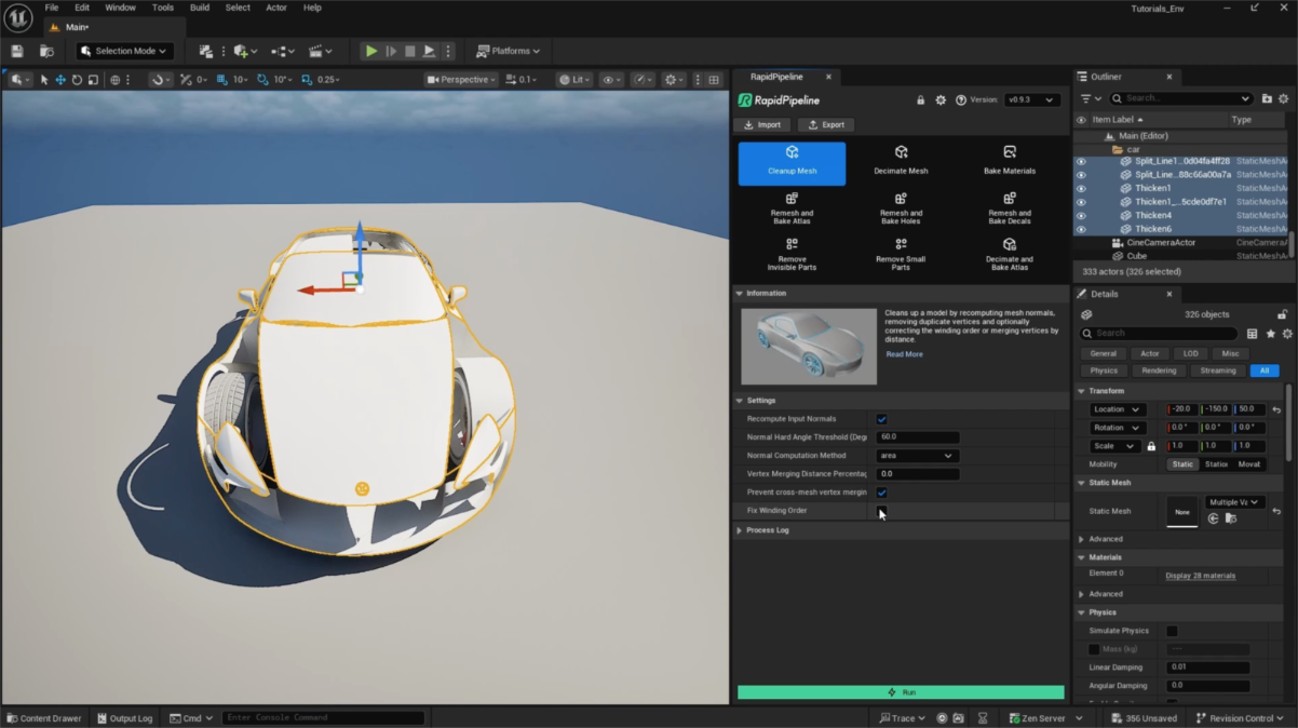The width and height of the screenshot is (1298, 728).
Task: Toggle Simulate Physics checkbox
Action: (1172, 631)
